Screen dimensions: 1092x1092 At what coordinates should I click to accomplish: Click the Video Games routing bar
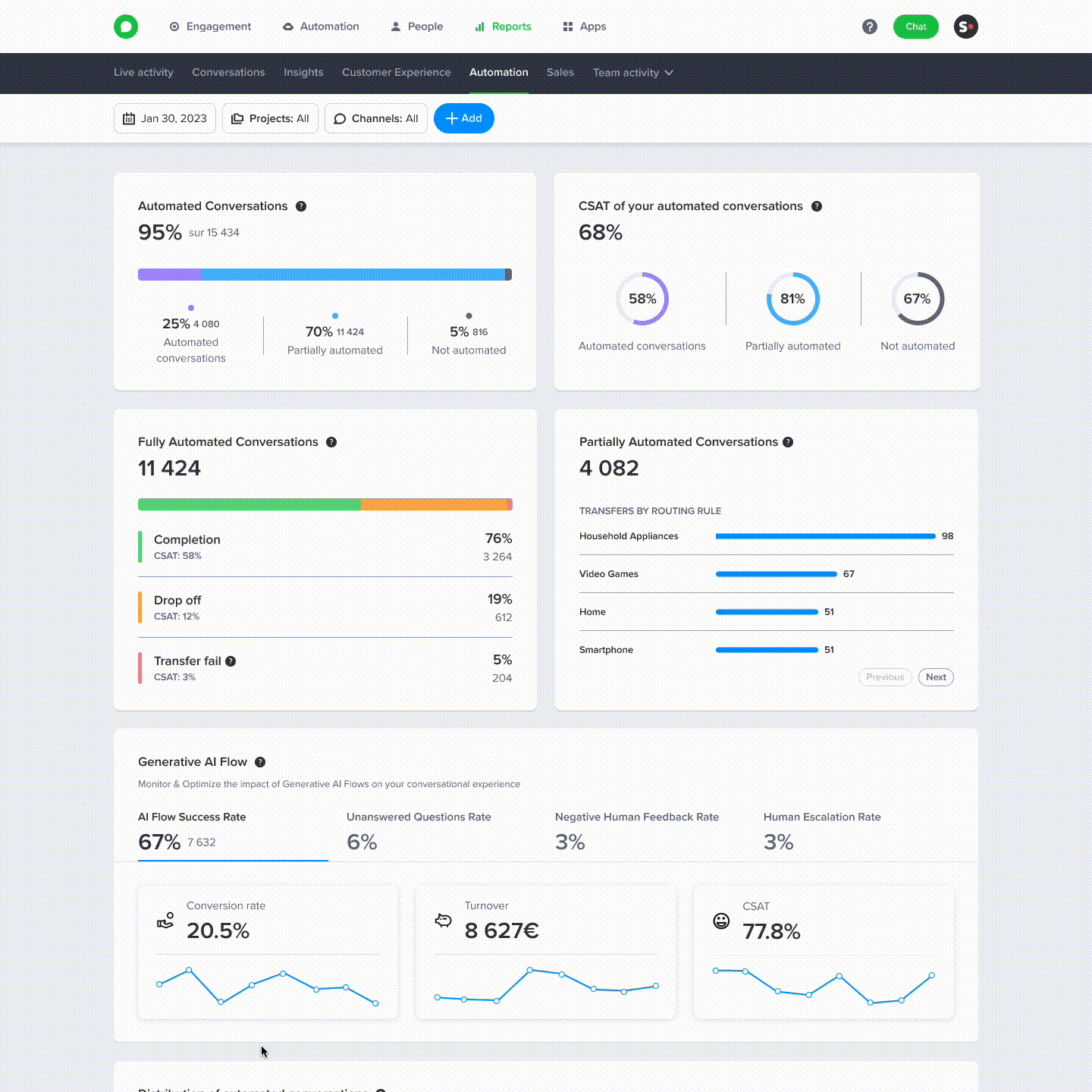tap(777, 574)
